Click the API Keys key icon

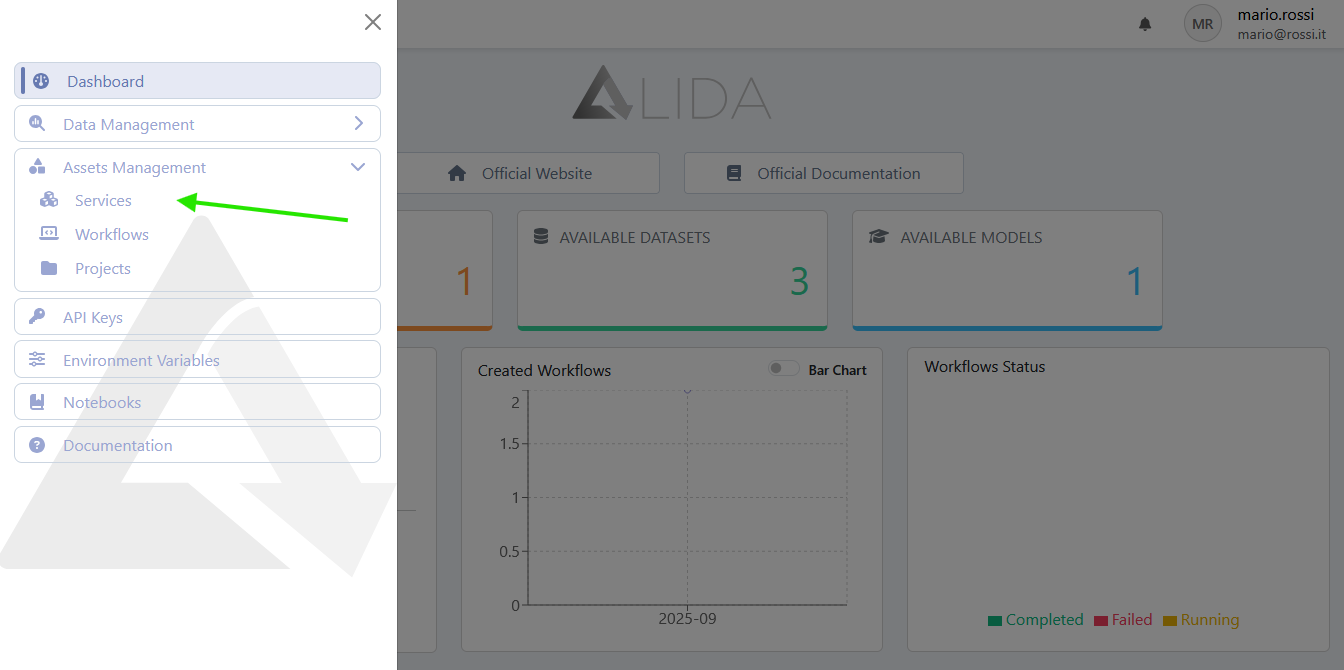click(37, 316)
